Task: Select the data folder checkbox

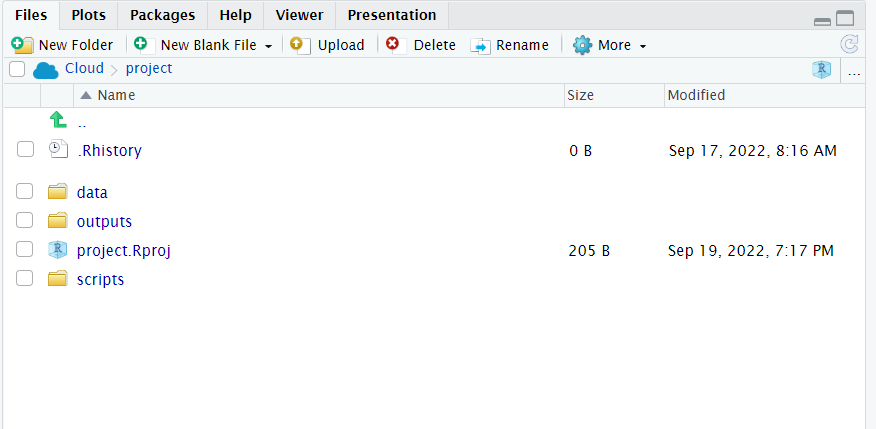Action: [x=25, y=191]
